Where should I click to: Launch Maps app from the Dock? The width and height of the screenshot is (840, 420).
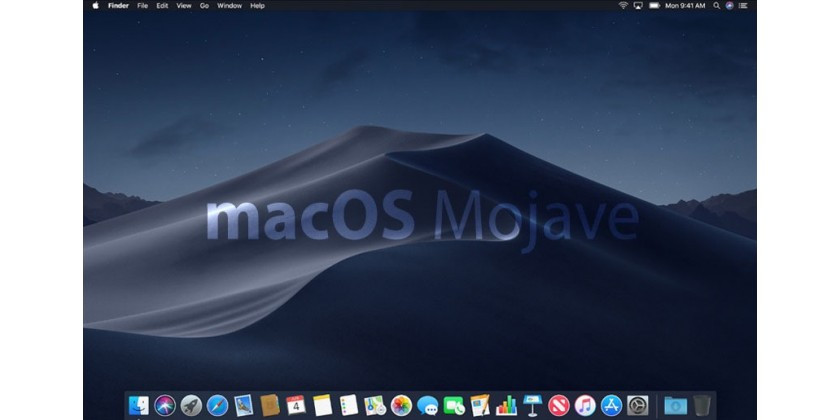375,406
